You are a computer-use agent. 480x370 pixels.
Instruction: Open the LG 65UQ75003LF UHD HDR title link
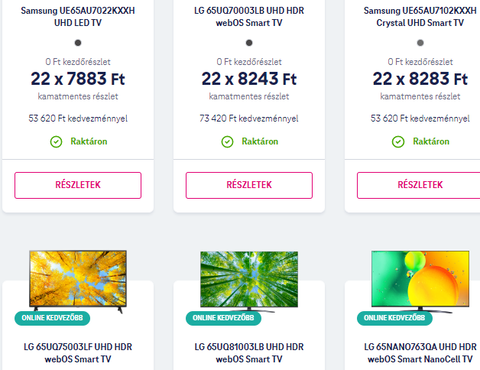tap(78, 353)
